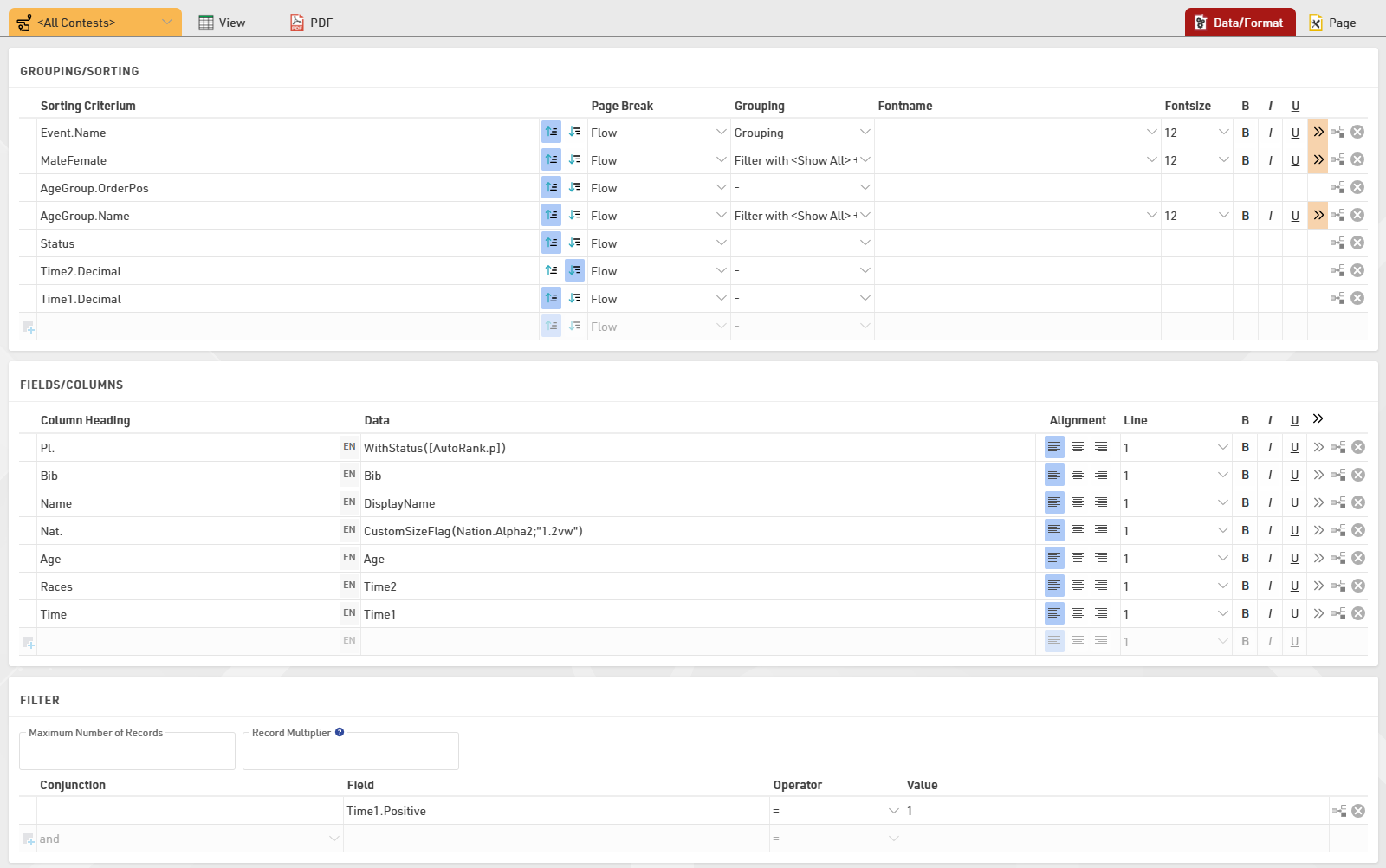1386x868 pixels.
Task: Right-align the Name column
Action: click(x=1101, y=503)
